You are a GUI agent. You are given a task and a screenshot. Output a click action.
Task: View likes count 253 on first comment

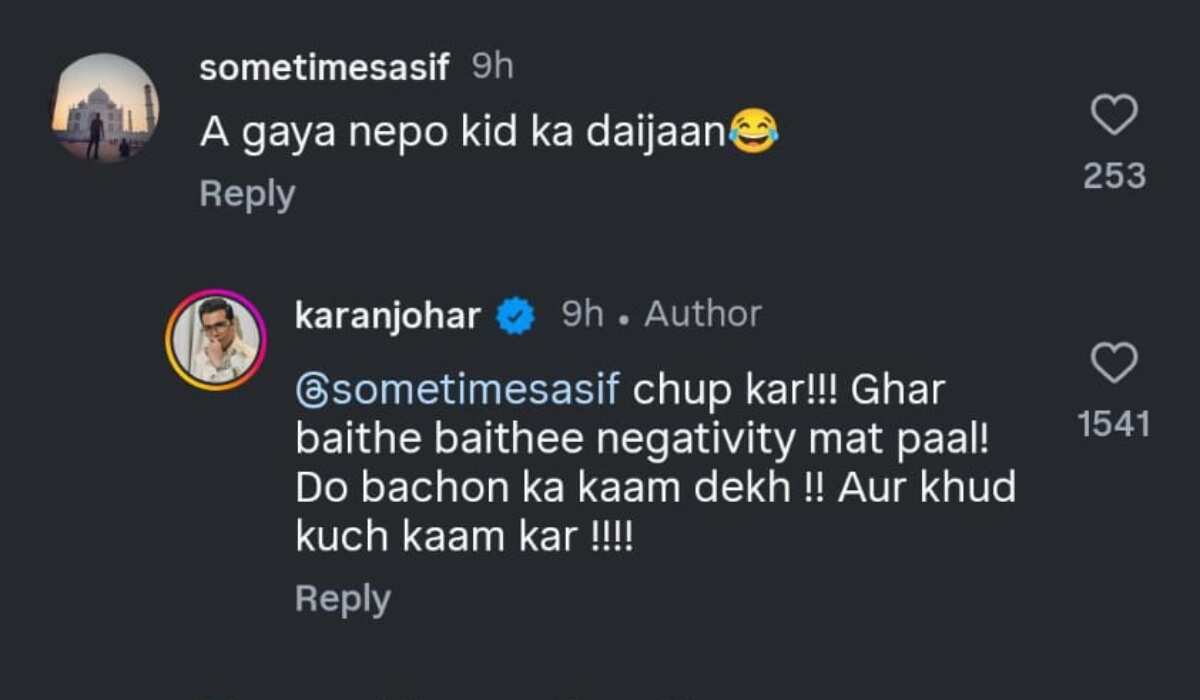pyautogui.click(x=1114, y=176)
